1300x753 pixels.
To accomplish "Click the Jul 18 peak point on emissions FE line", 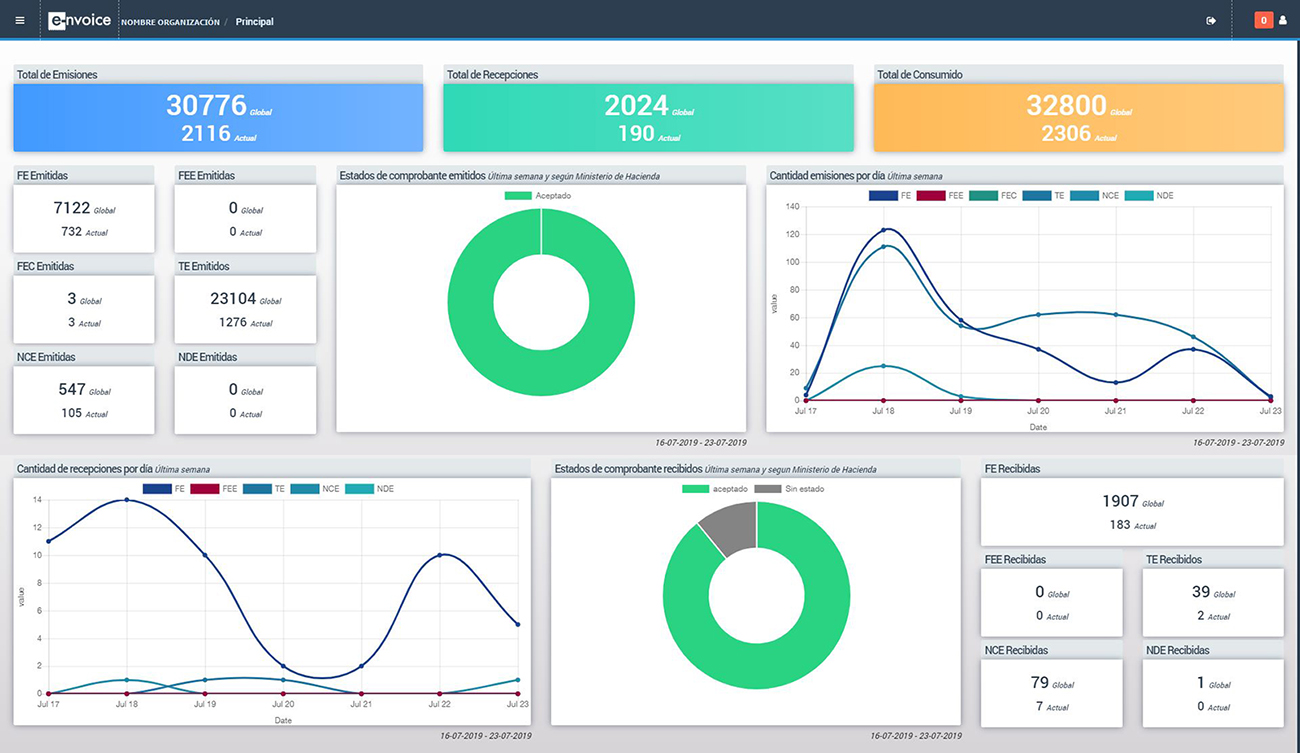I will (883, 230).
